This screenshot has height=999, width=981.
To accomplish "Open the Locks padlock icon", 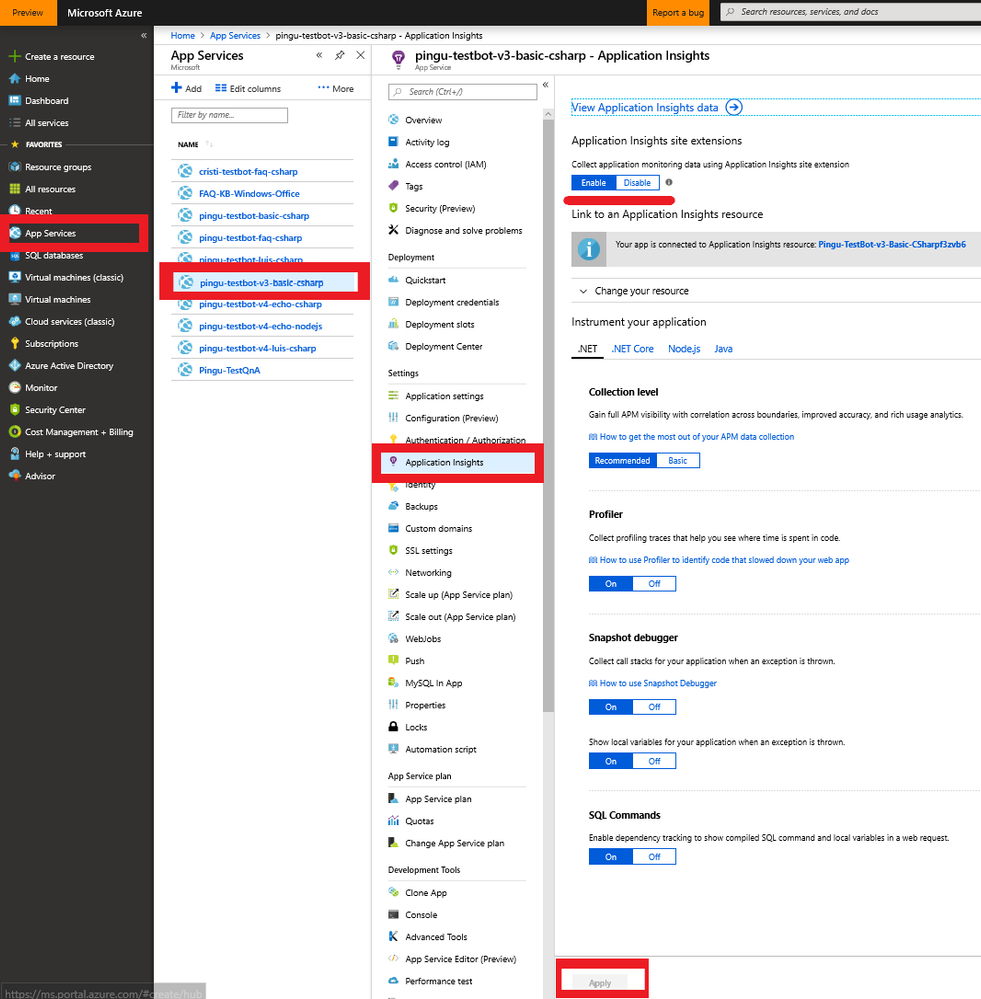I will (393, 727).
